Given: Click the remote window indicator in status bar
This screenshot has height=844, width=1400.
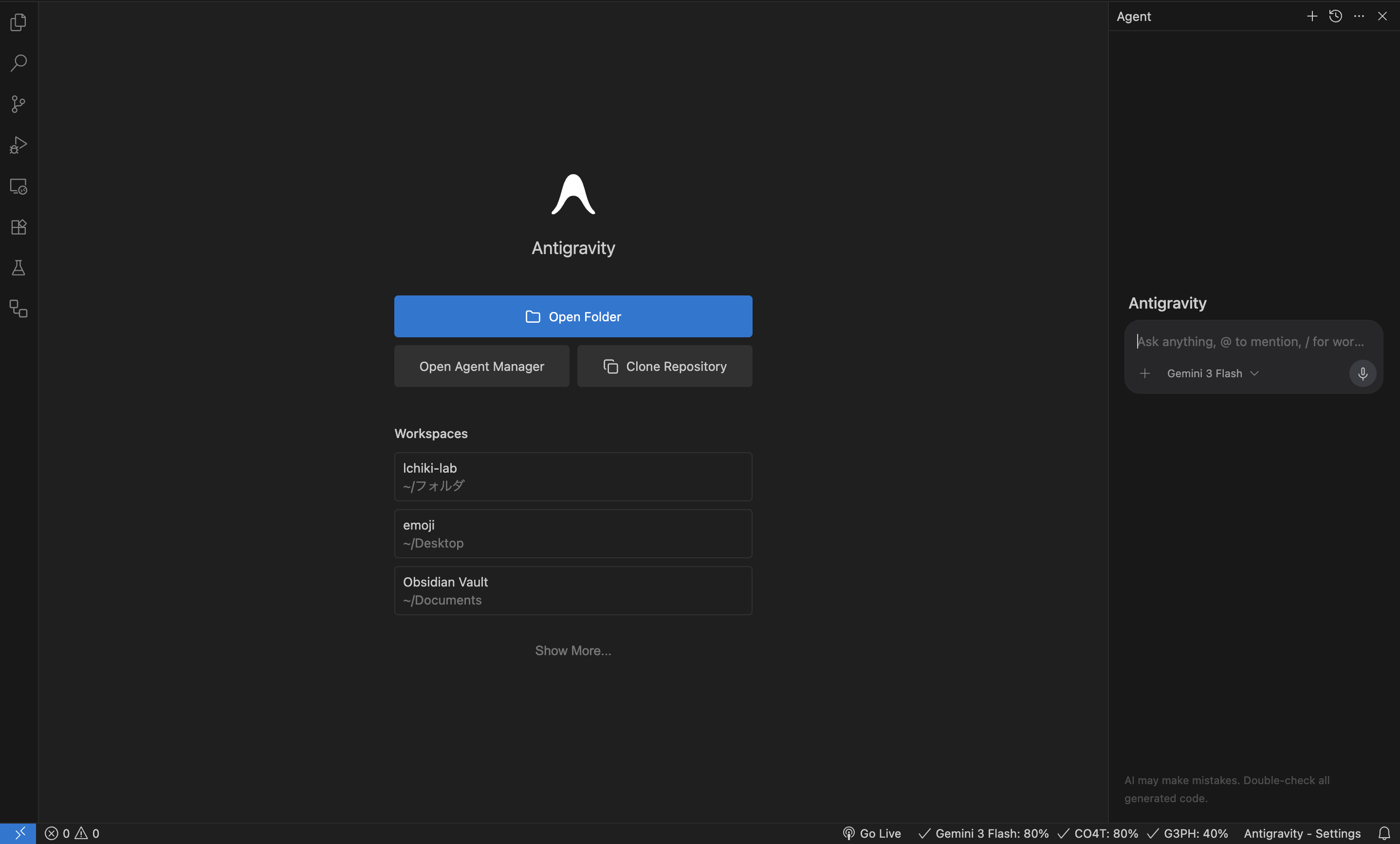Looking at the screenshot, I should pyautogui.click(x=18, y=833).
